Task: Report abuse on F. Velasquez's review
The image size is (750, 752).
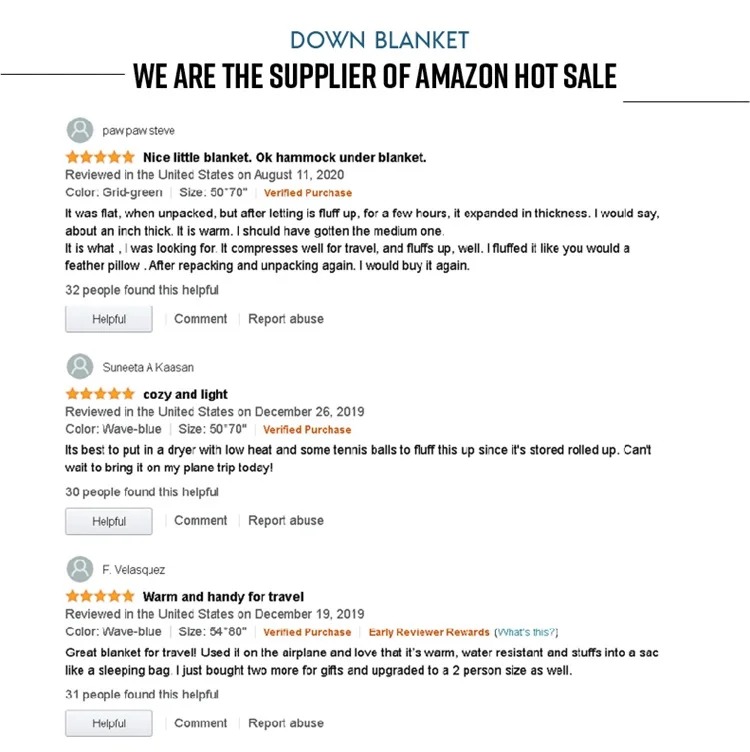Action: [x=286, y=723]
